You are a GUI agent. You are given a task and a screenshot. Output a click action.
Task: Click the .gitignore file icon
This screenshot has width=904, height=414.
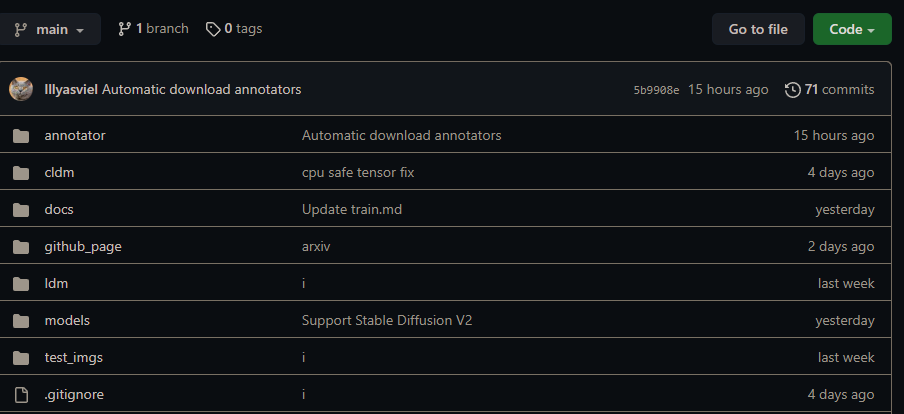[x=21, y=394]
